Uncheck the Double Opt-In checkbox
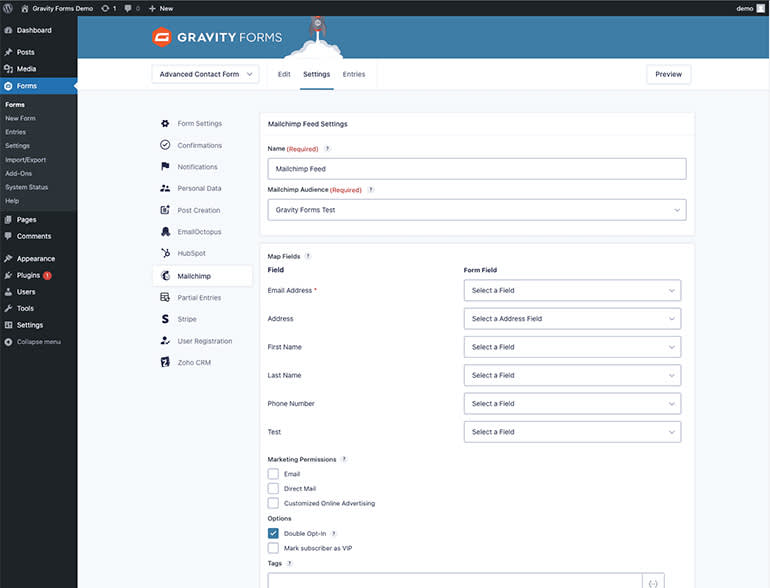Screen dimensions: 770x588 tap(273, 533)
